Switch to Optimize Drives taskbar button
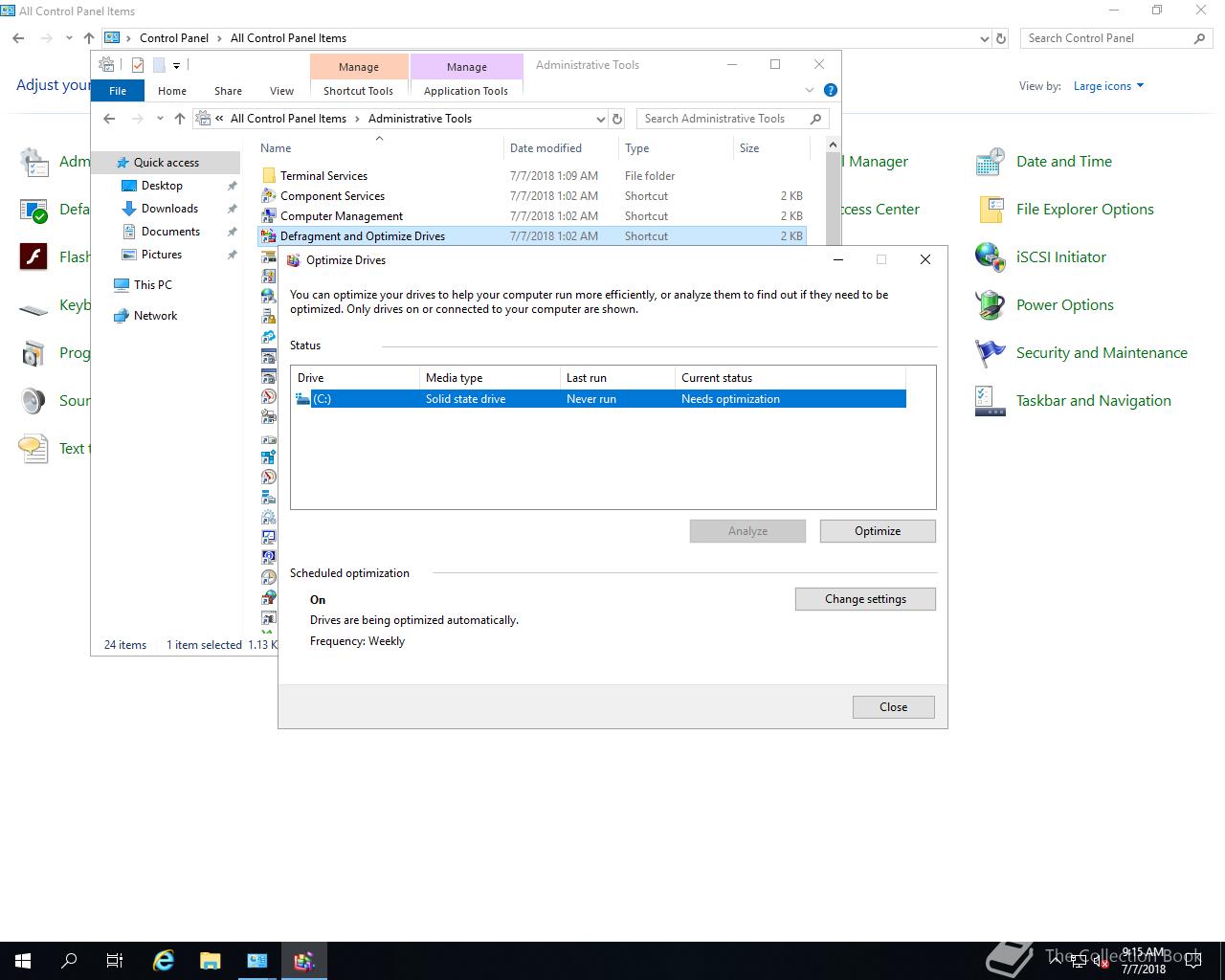The image size is (1225, 980). (304, 961)
